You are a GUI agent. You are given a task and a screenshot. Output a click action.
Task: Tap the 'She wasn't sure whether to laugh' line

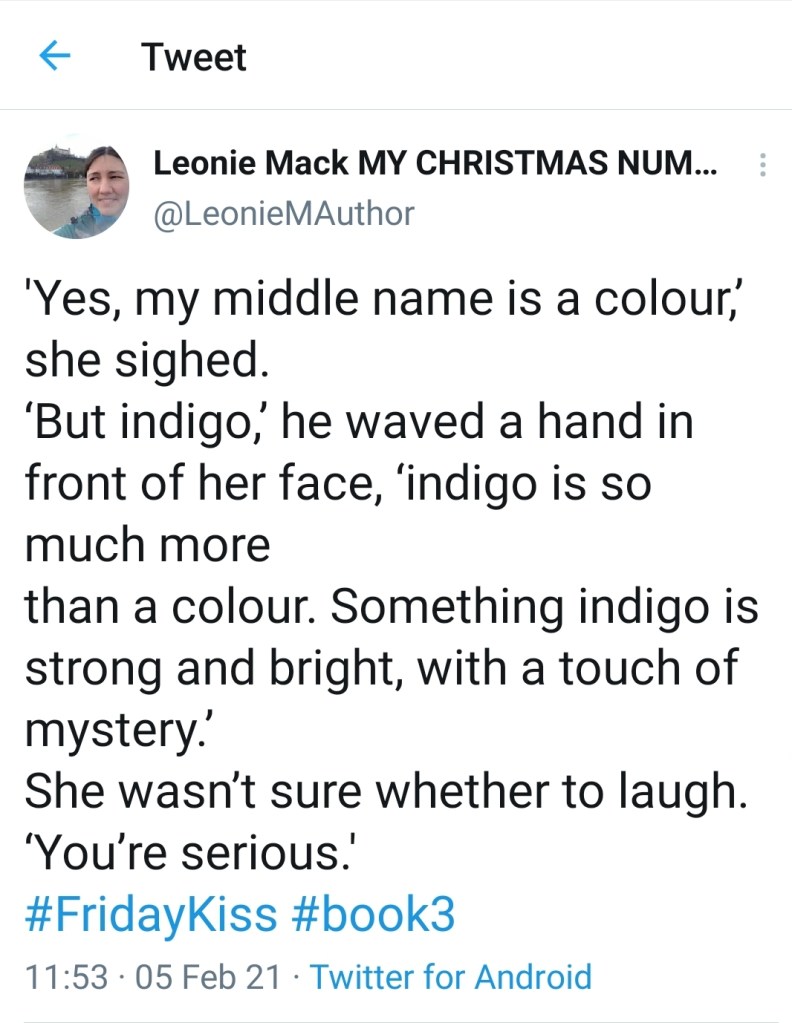click(x=385, y=792)
